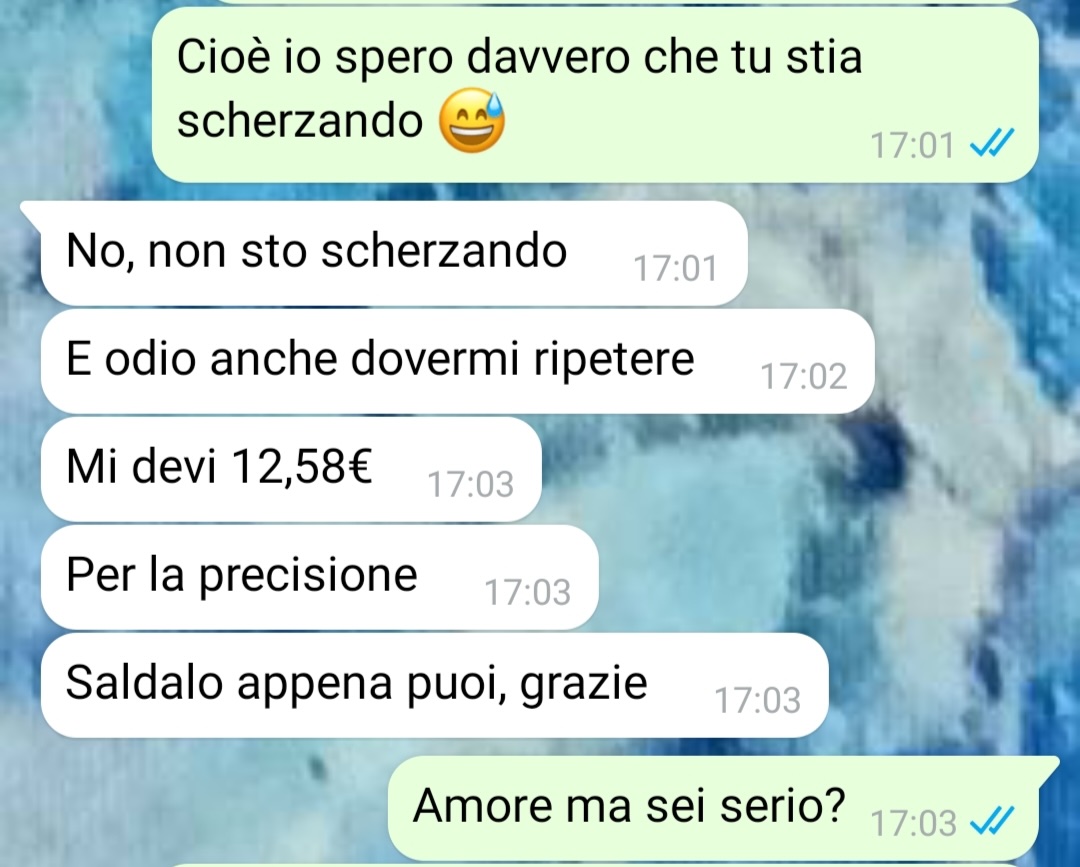The width and height of the screenshot is (1080, 867).
Task: Select the 'Per la precisione' message
Action: click(x=320, y=577)
